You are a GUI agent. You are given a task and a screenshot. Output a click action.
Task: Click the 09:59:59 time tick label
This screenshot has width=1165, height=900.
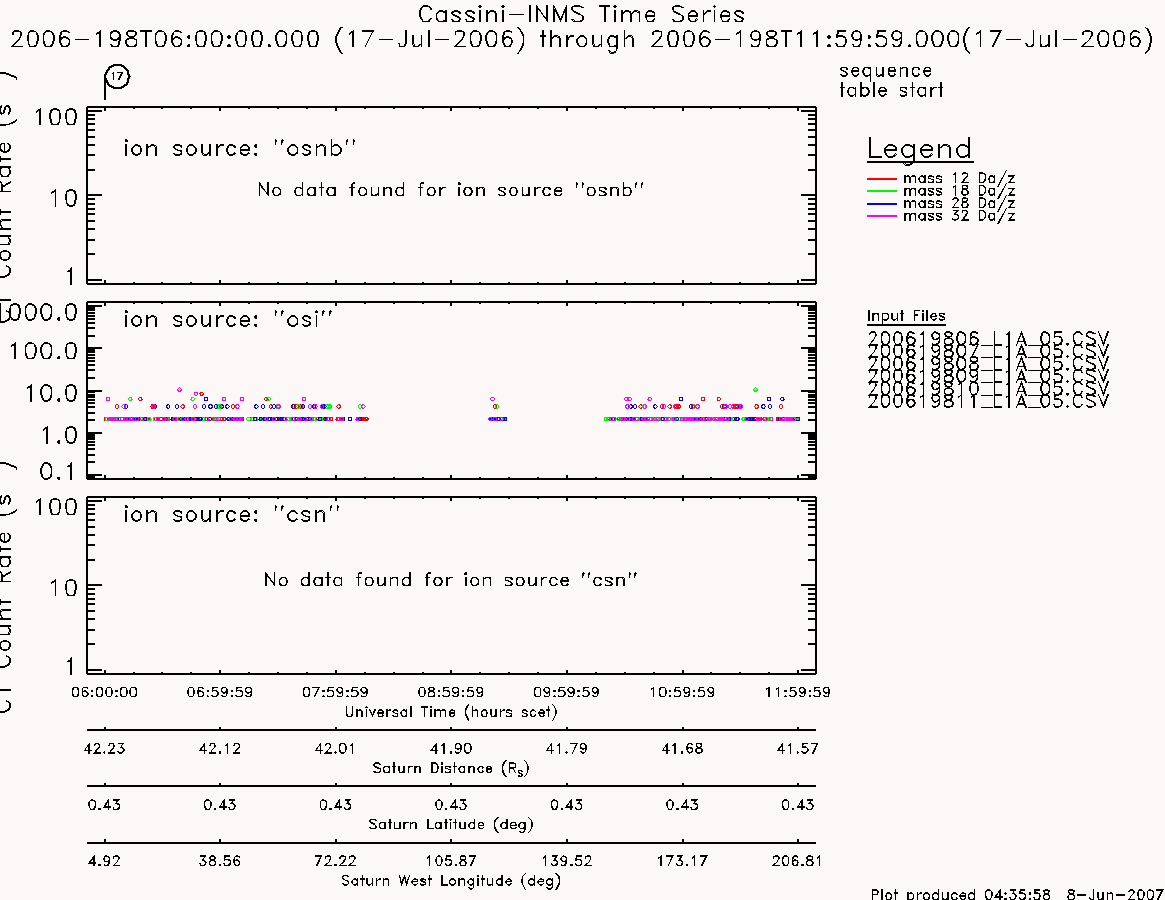coord(566,692)
